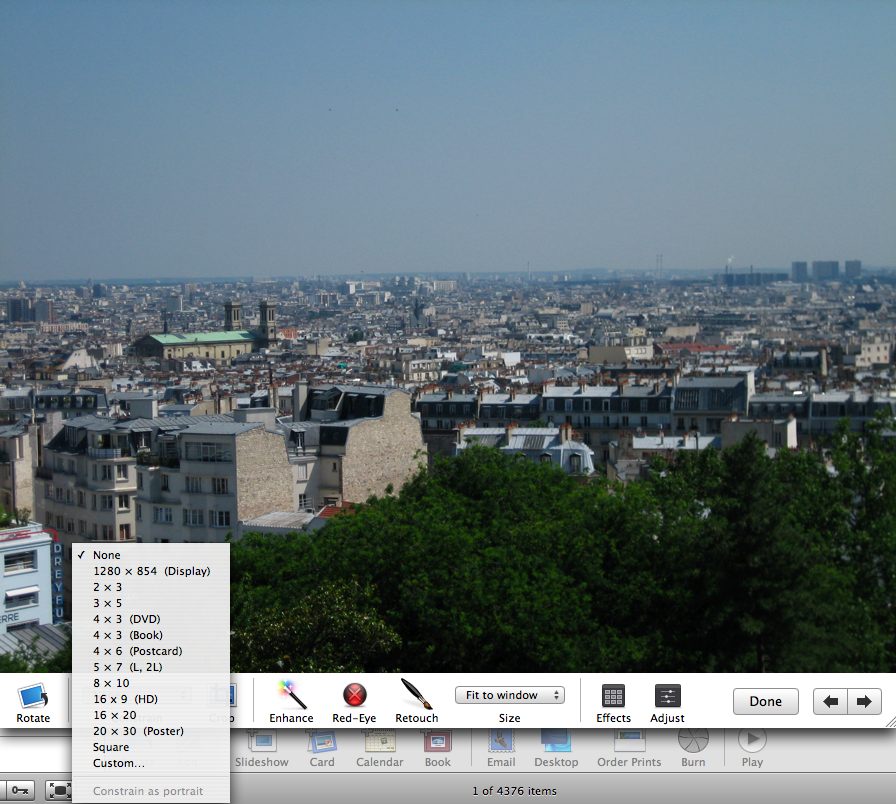Go to the next photo arrow
The width and height of the screenshot is (896, 804).
[x=865, y=701]
